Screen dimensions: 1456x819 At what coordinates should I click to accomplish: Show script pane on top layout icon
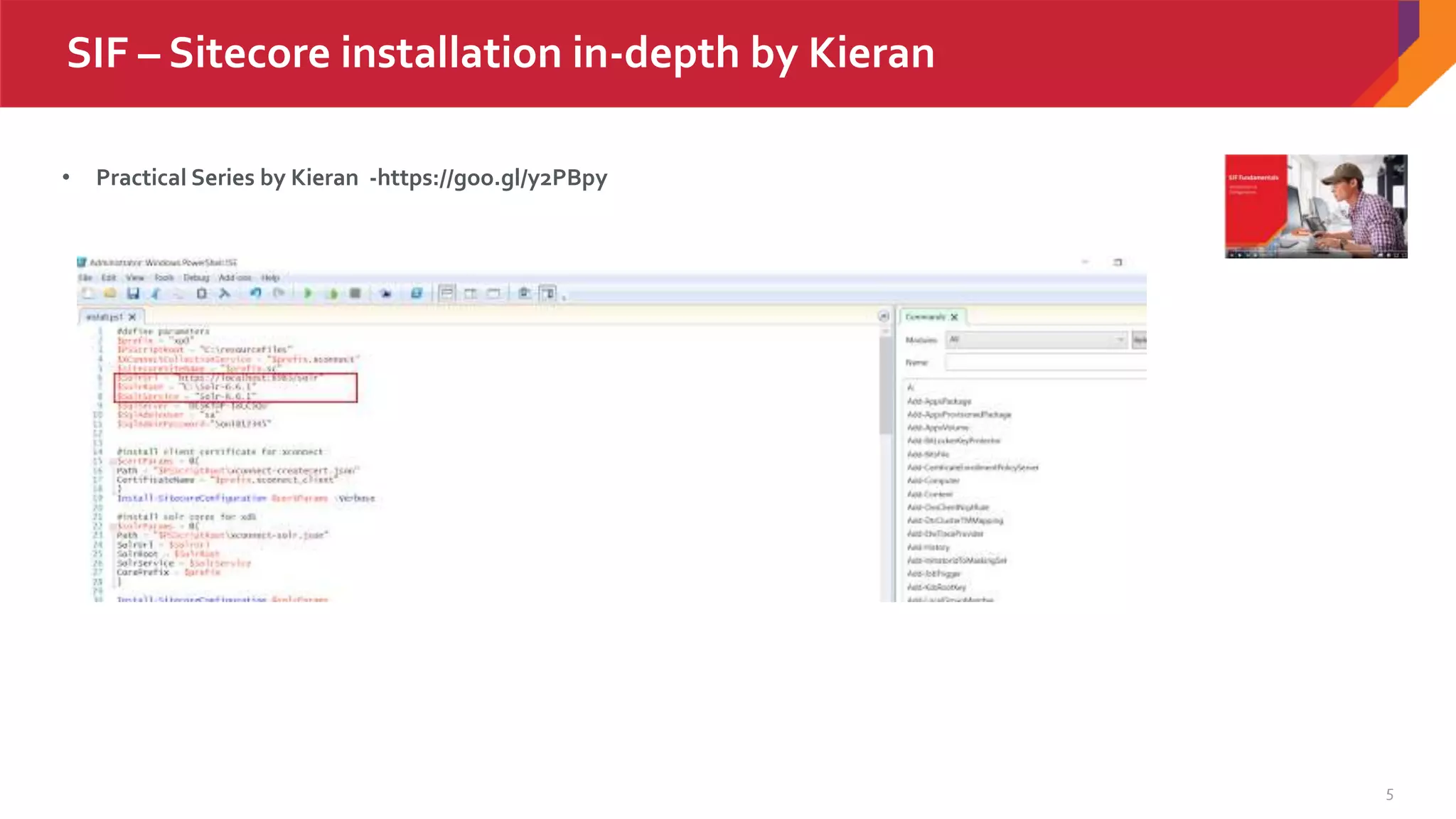point(446,293)
